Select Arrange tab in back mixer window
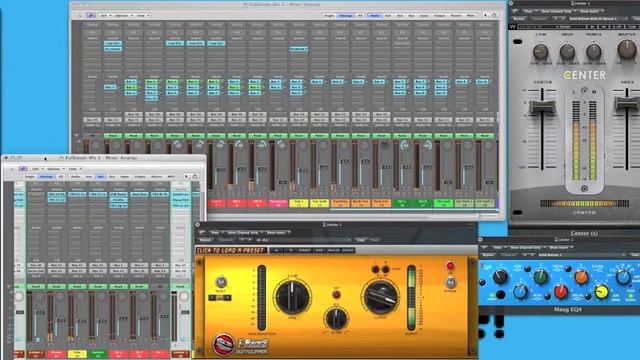Viewport: 640px width, 360px height. click(346, 16)
